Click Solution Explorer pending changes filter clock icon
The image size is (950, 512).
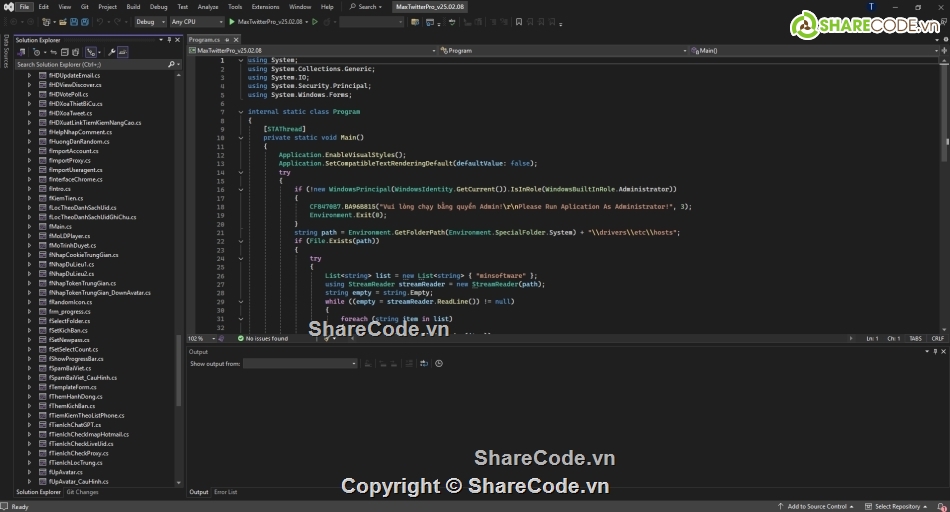point(37,52)
